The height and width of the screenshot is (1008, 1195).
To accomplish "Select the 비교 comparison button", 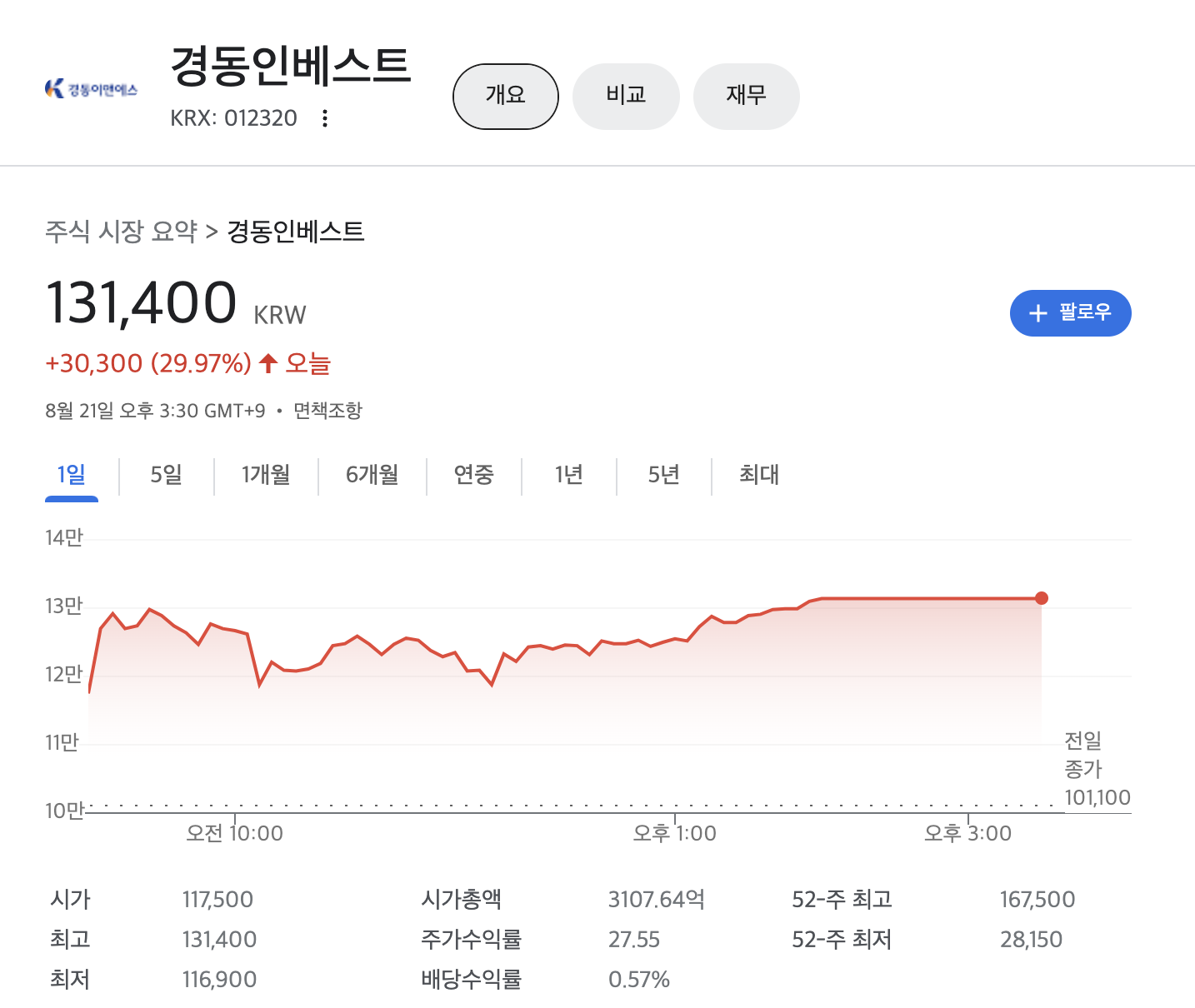I will 626,96.
